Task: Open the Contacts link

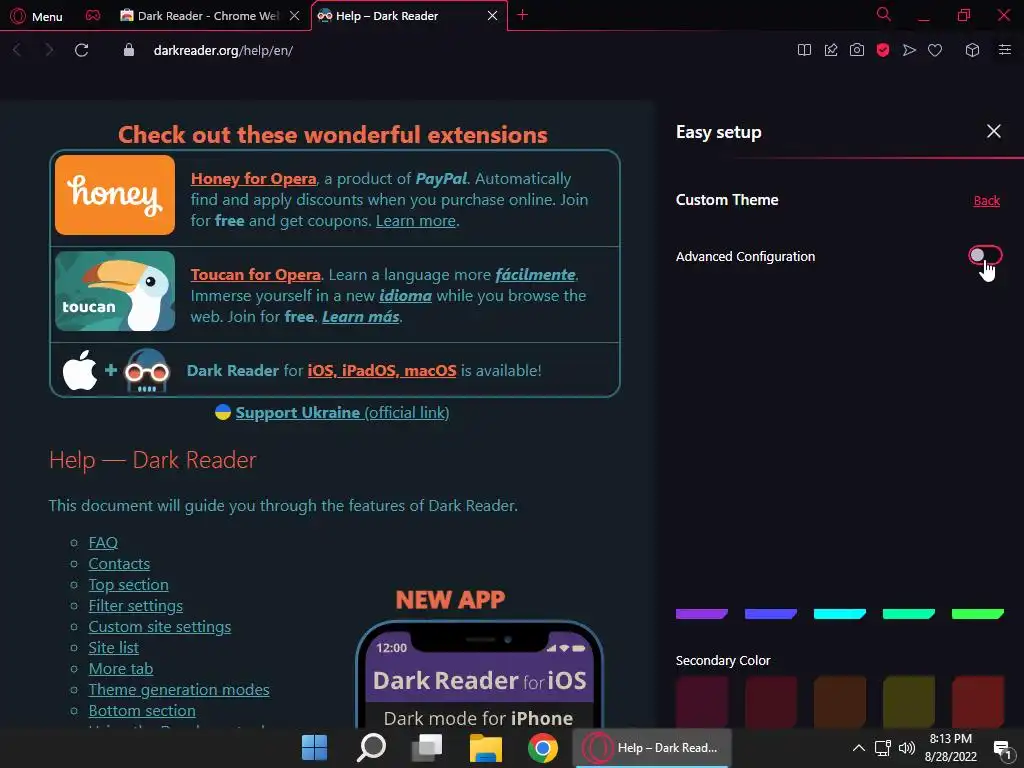Action: coord(120,564)
